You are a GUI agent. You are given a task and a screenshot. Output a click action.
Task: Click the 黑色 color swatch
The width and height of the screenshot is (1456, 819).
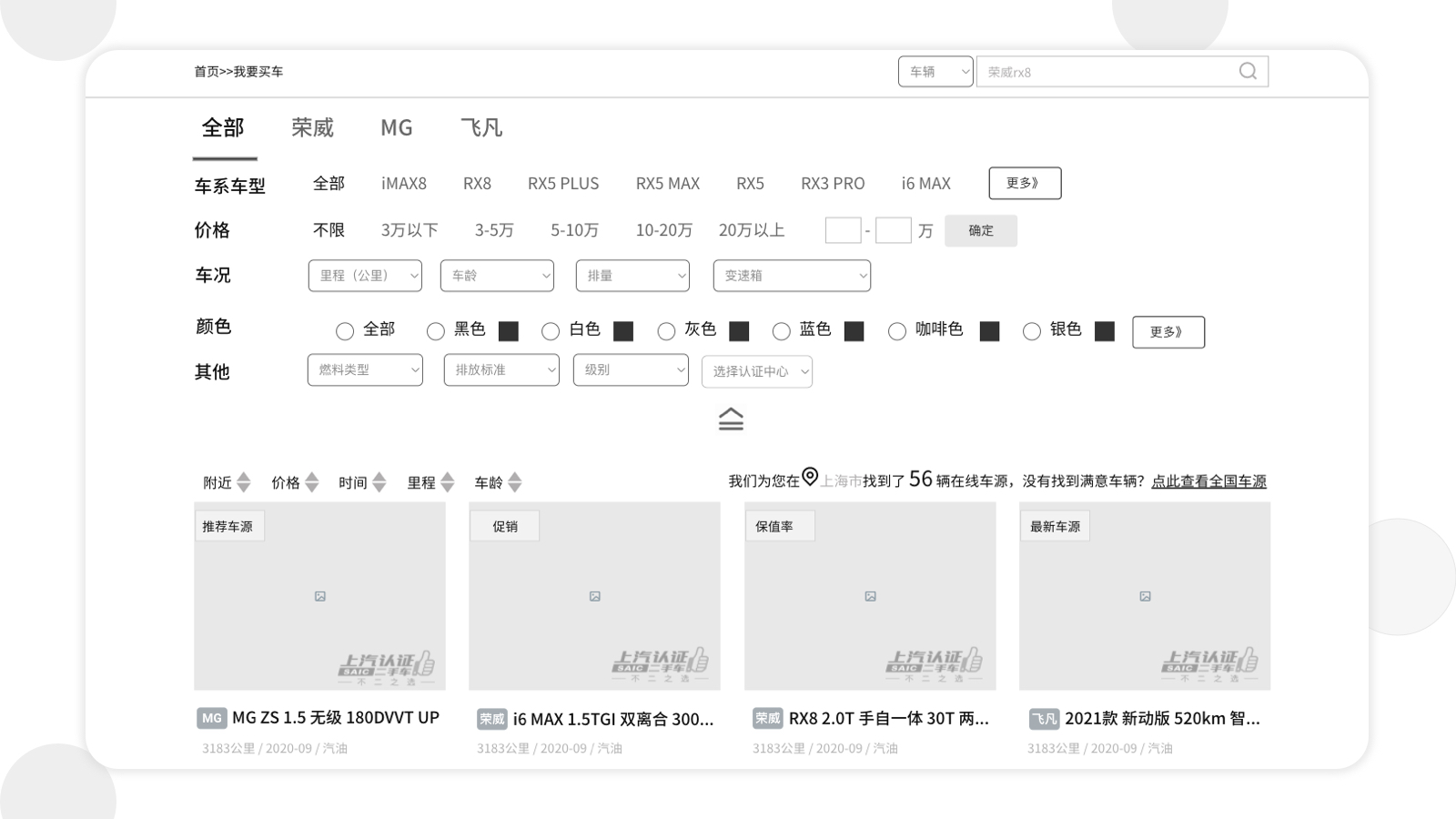[x=509, y=331]
